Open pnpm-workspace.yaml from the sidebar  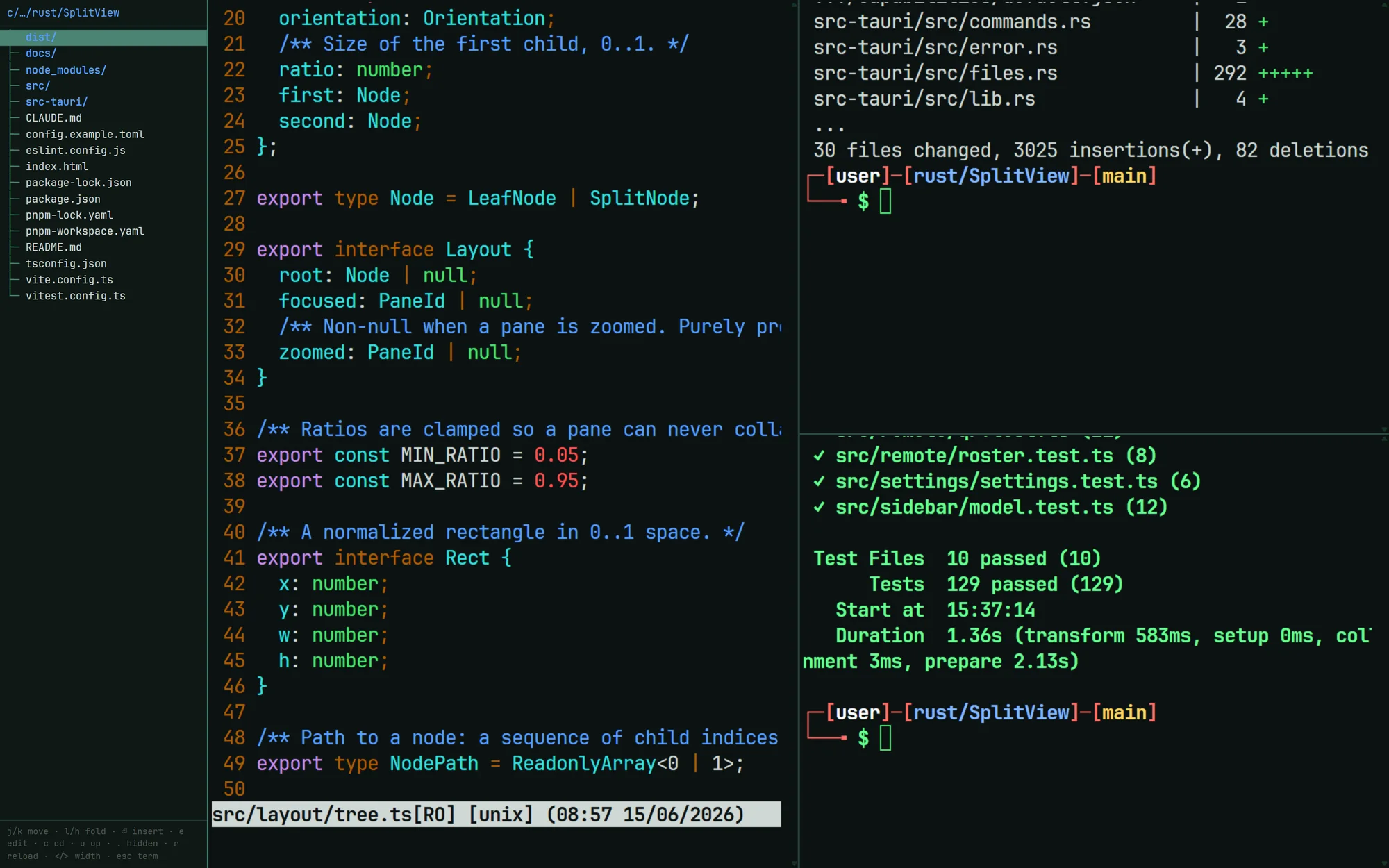pos(85,231)
